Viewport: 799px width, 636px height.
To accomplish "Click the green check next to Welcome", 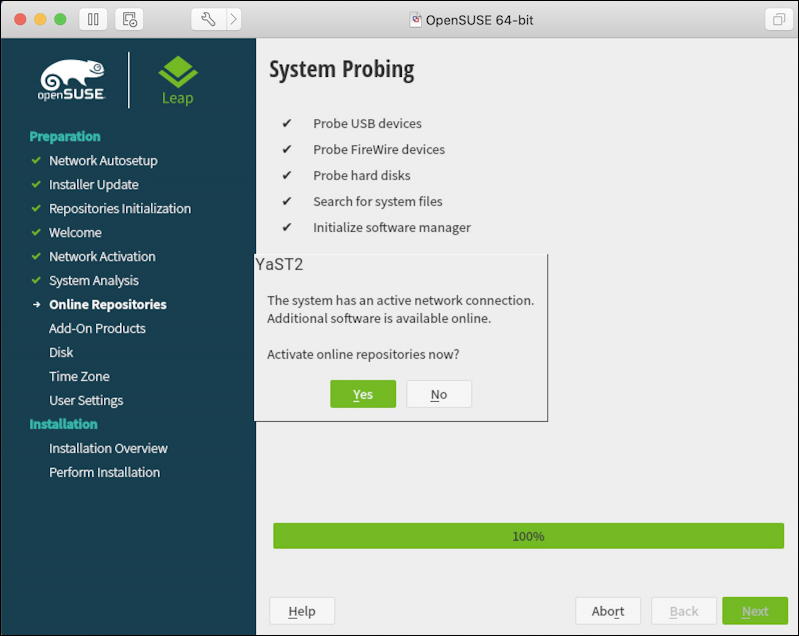I will [36, 232].
